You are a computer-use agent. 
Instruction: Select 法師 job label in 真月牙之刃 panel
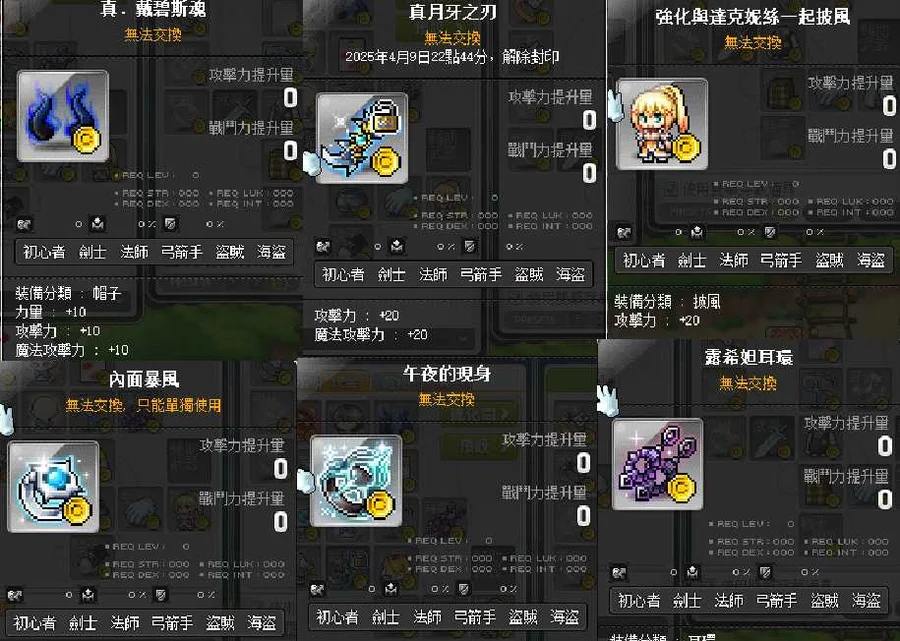point(433,275)
